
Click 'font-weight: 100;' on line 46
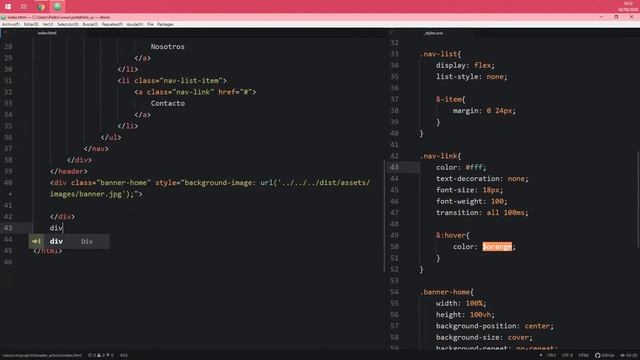[472, 201]
